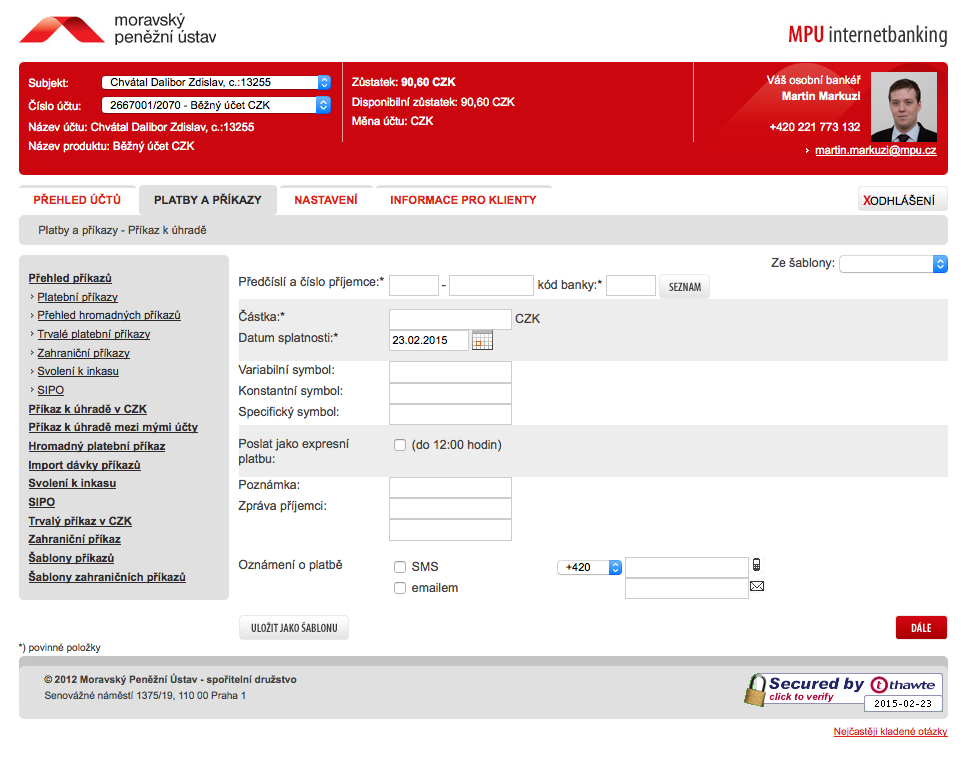The image size is (974, 759).
Task: Open Hromadný platební příkaz link
Action: (97, 446)
